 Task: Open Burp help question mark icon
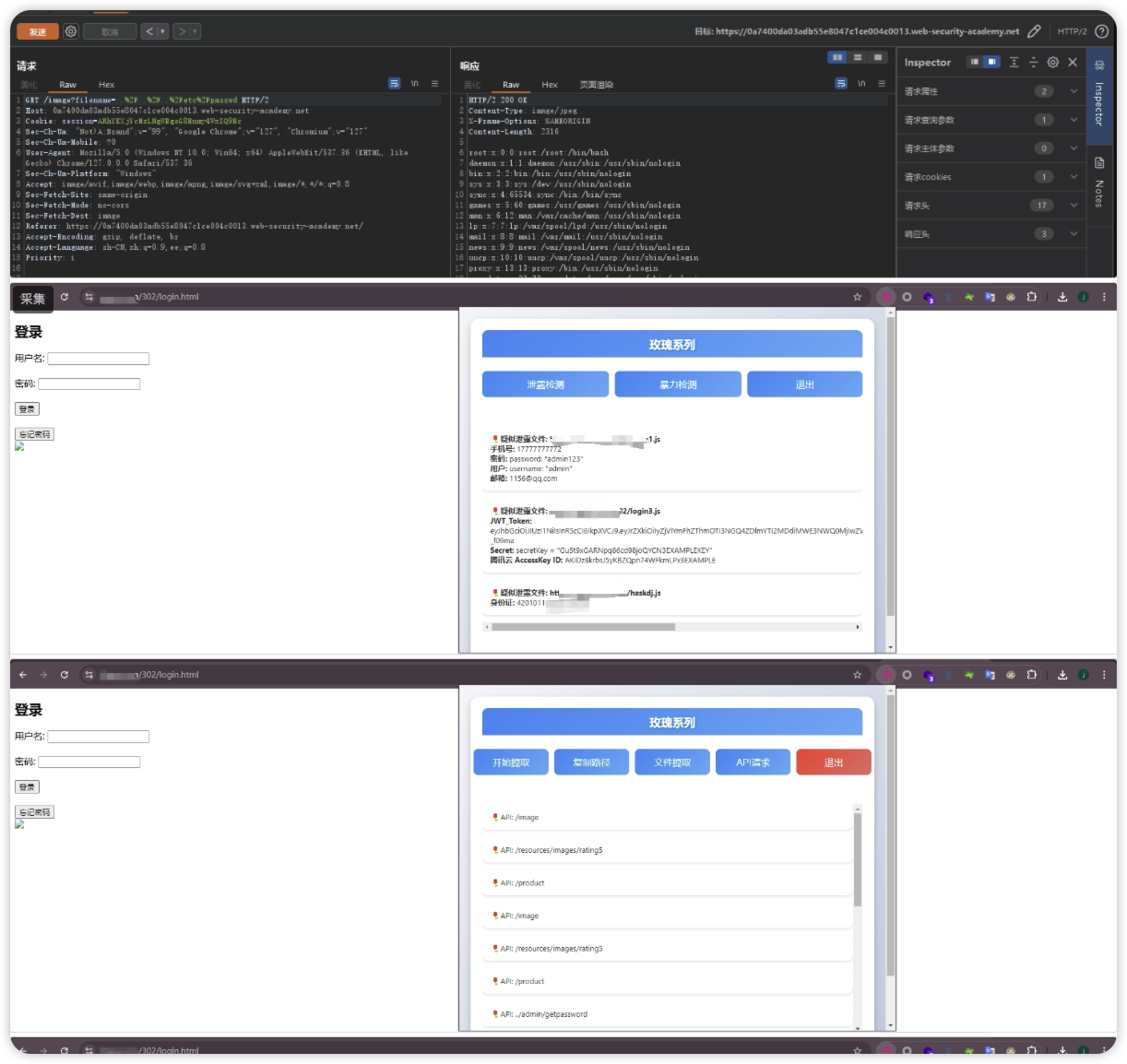(x=1101, y=31)
